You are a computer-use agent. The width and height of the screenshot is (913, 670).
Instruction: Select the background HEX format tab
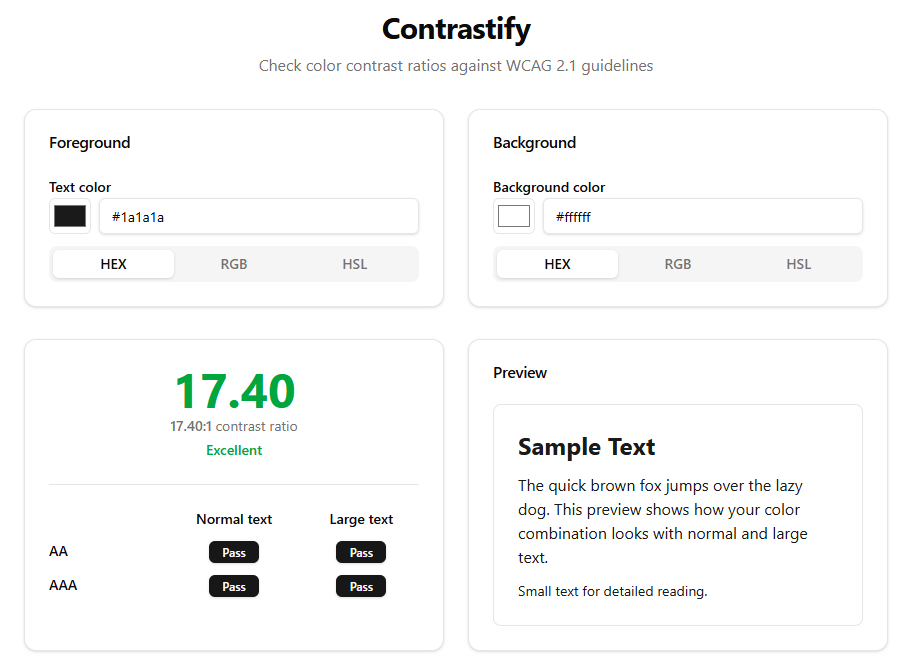point(557,264)
